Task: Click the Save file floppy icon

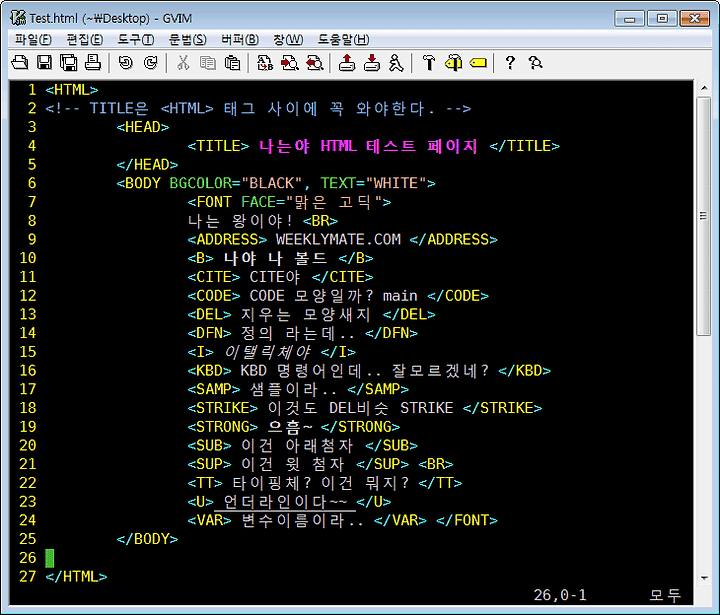Action: (x=45, y=62)
